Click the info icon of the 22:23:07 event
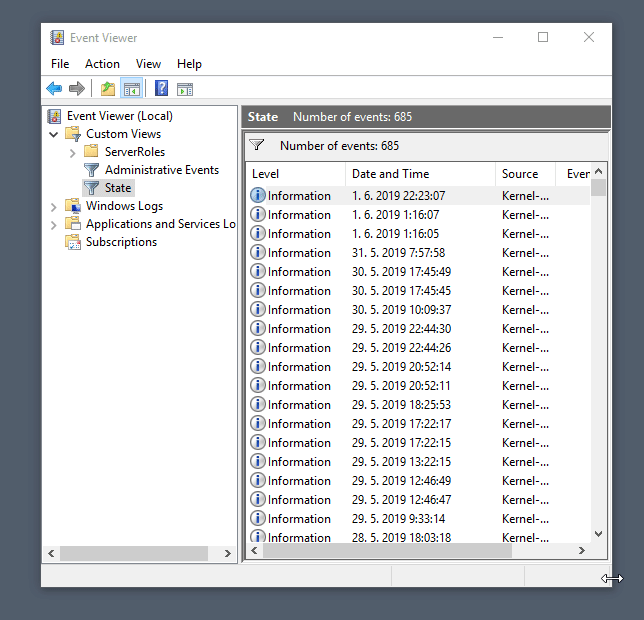This screenshot has width=644, height=620. (x=258, y=195)
